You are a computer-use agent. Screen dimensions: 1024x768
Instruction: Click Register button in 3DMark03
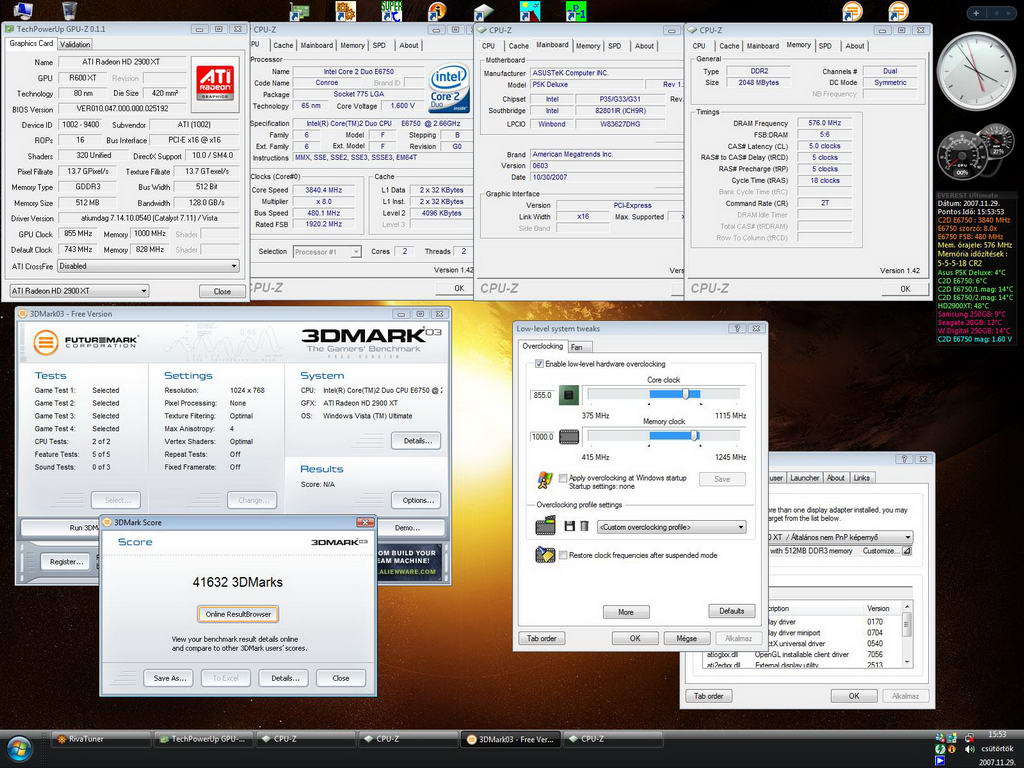click(x=66, y=562)
